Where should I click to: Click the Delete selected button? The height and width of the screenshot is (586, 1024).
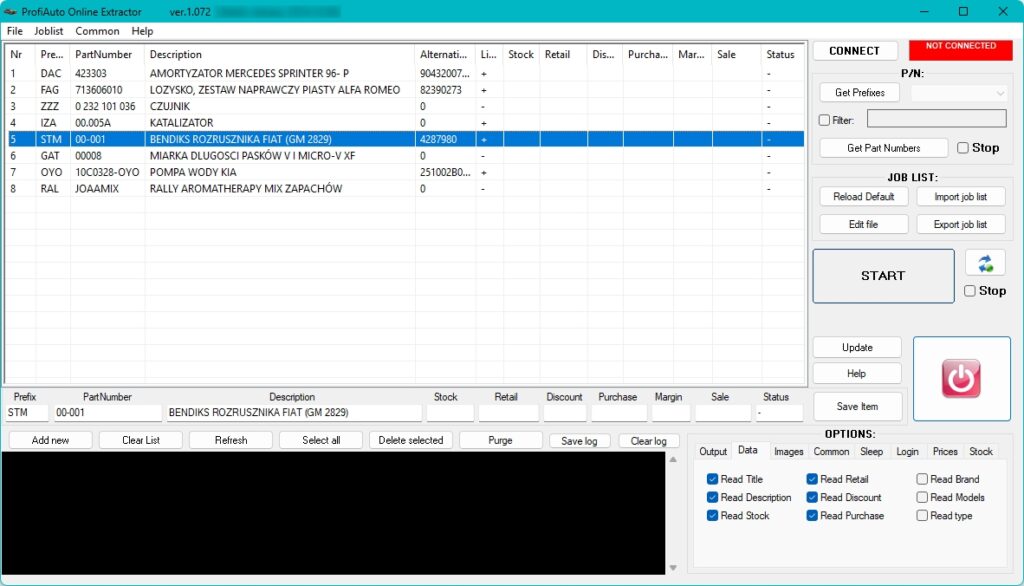pos(411,440)
